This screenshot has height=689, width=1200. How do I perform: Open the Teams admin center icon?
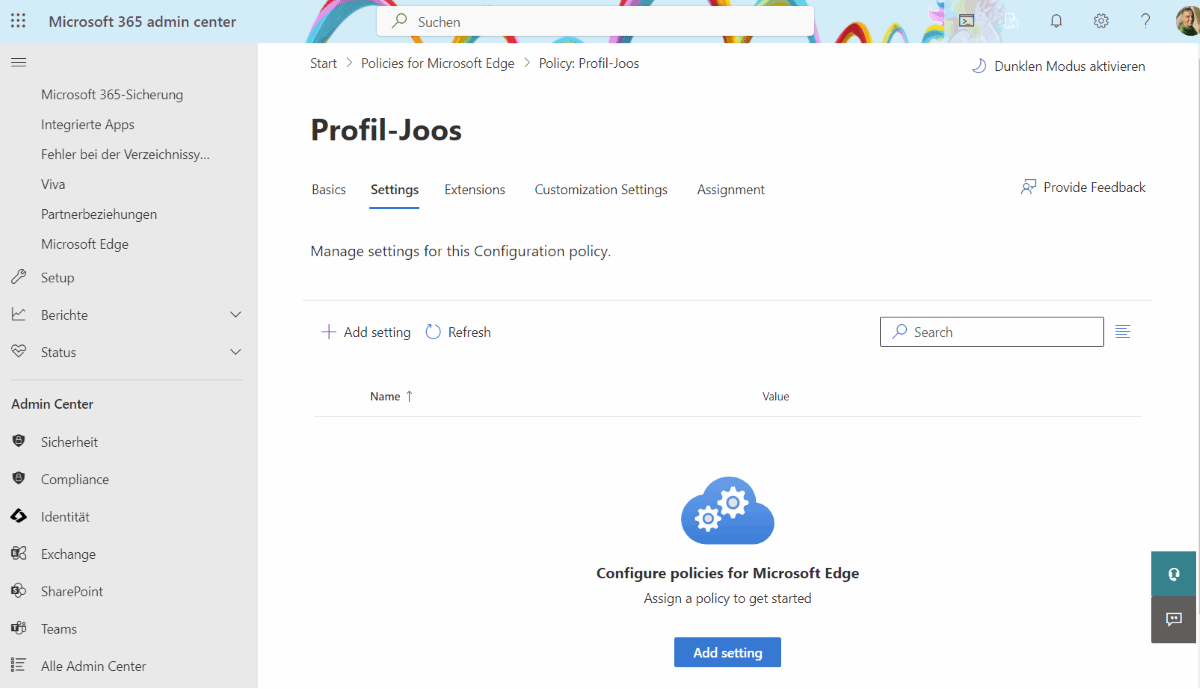click(x=20, y=628)
